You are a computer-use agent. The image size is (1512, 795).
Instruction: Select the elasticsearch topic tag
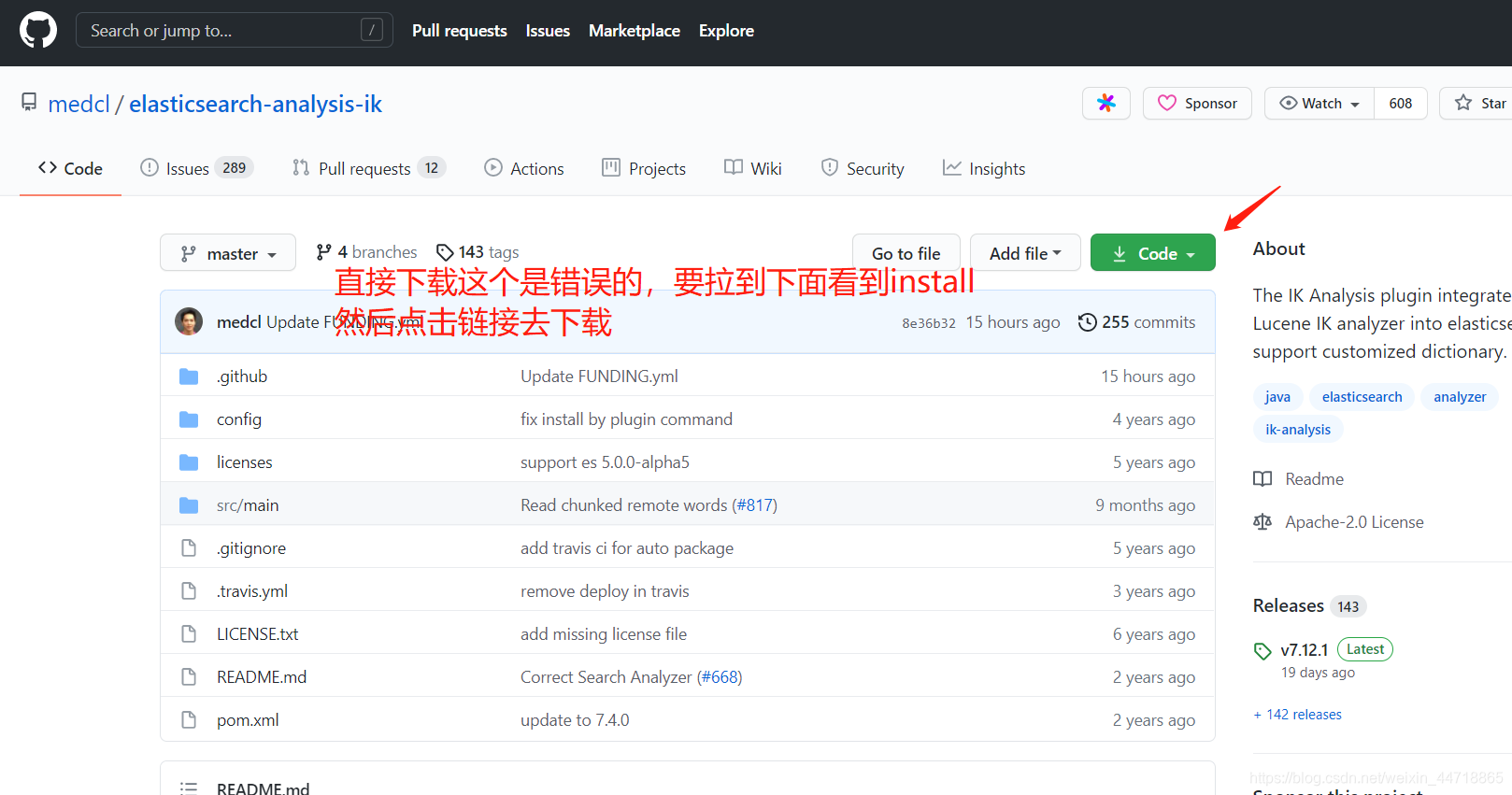pos(1362,397)
